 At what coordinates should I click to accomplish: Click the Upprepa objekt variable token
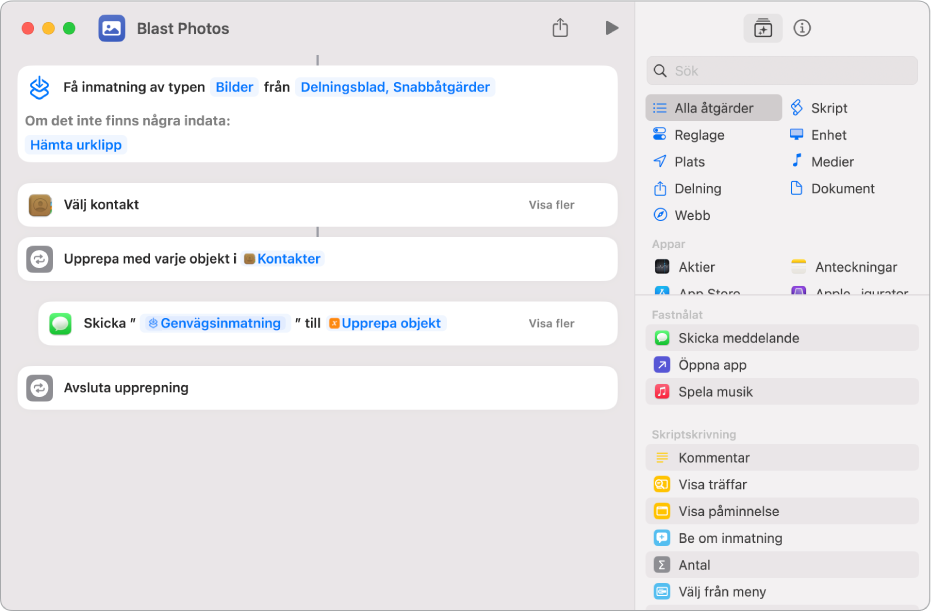tap(386, 324)
